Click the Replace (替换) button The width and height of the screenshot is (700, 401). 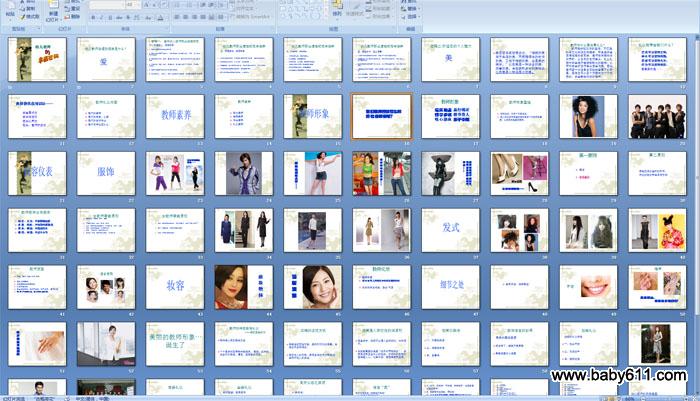(x=410, y=8)
